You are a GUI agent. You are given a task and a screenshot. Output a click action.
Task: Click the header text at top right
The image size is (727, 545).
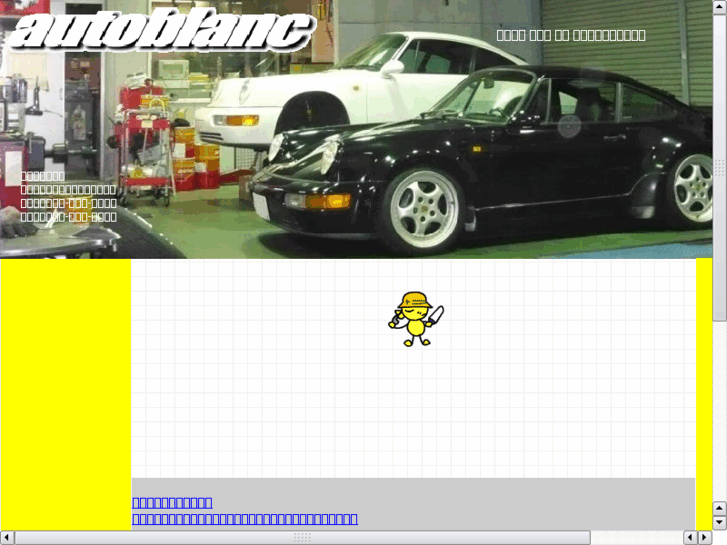point(571,35)
